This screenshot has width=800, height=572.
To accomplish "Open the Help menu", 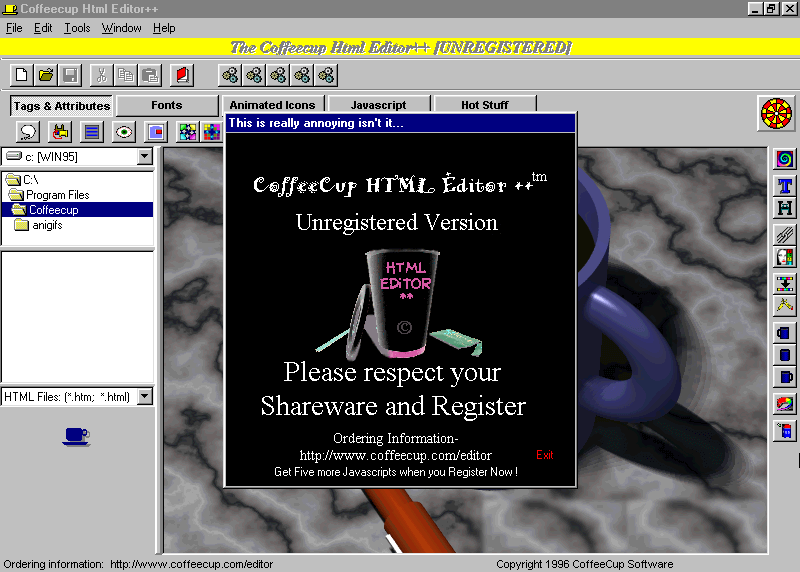I will (164, 28).
